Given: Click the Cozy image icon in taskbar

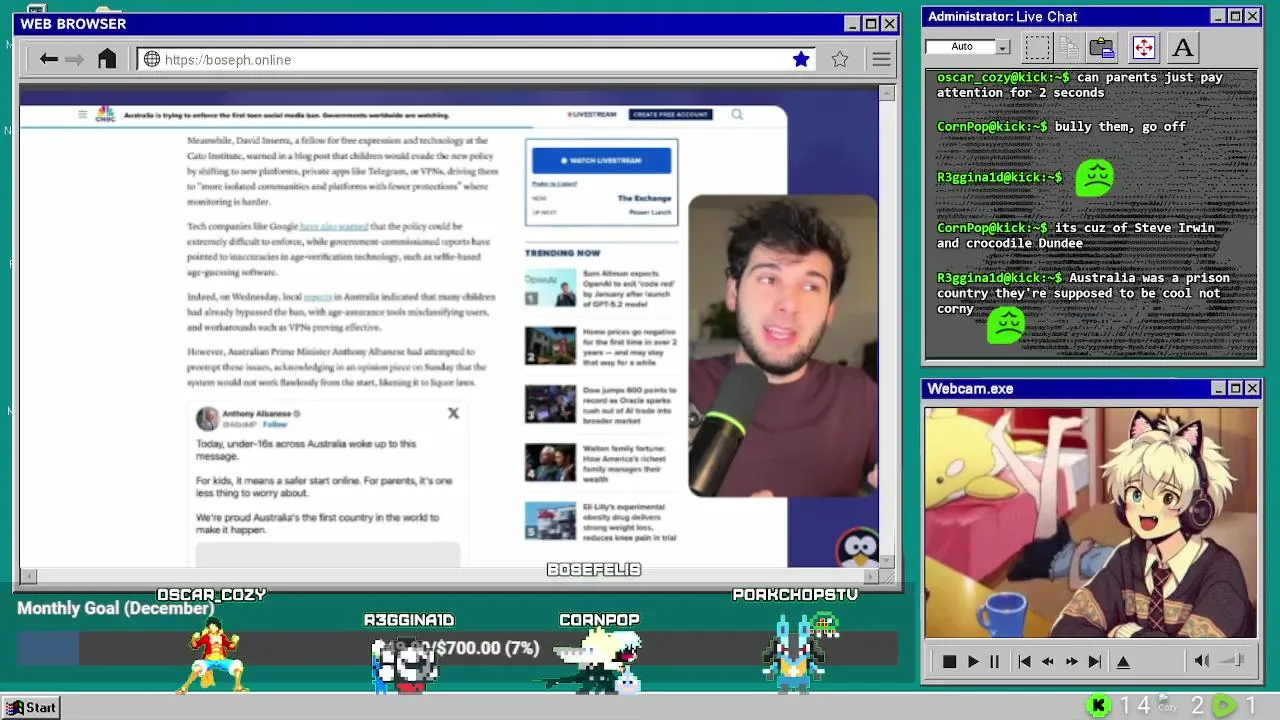Looking at the screenshot, I should (1168, 705).
